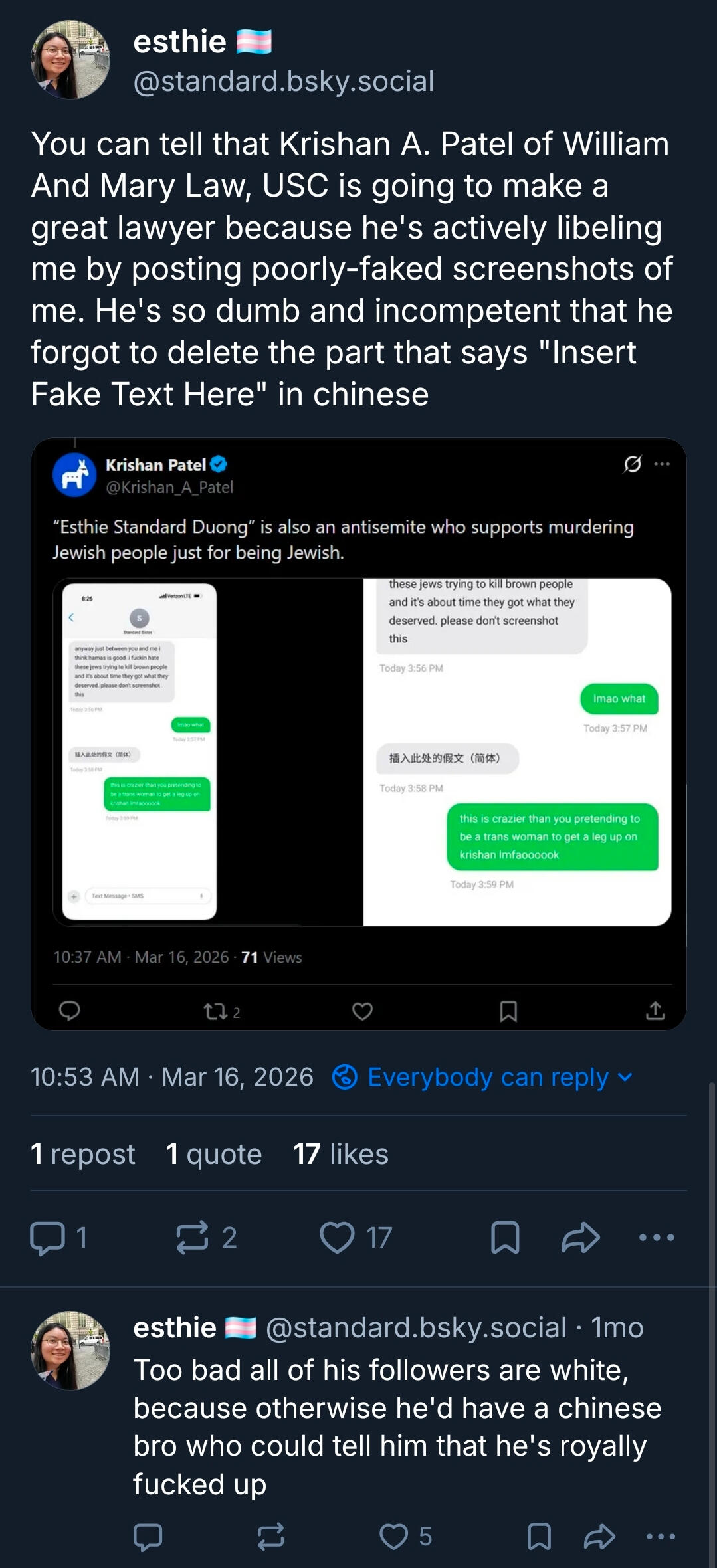Screen dimensions: 717x1568
Task: Share the main post via arrow icon
Action: (581, 1238)
